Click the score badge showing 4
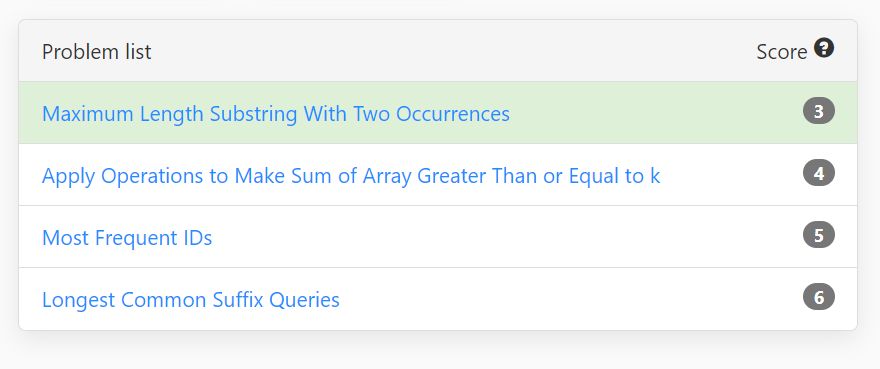 point(819,173)
